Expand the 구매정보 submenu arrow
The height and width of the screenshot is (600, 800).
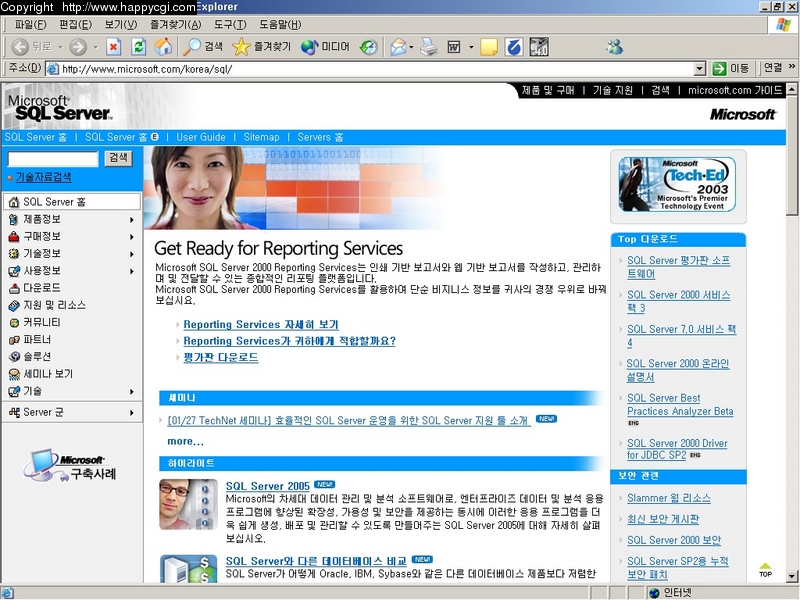click(132, 237)
